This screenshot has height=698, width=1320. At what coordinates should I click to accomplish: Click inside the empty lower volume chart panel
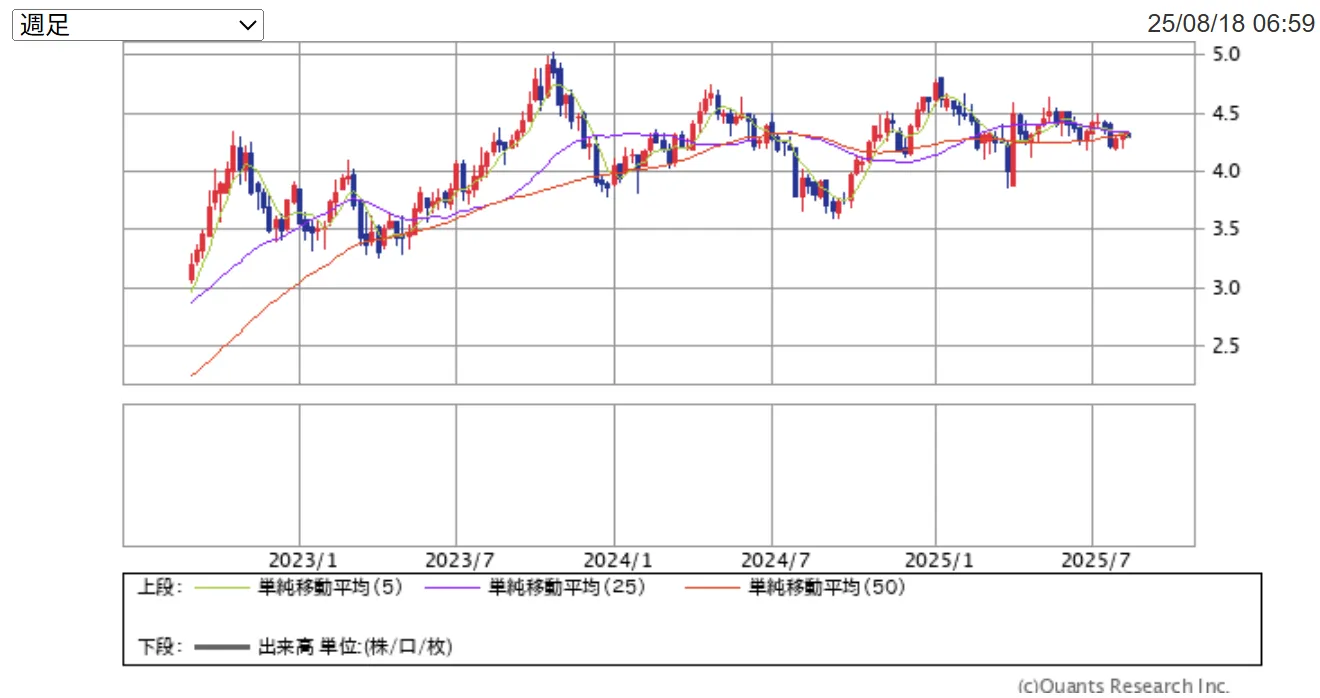pos(659,475)
